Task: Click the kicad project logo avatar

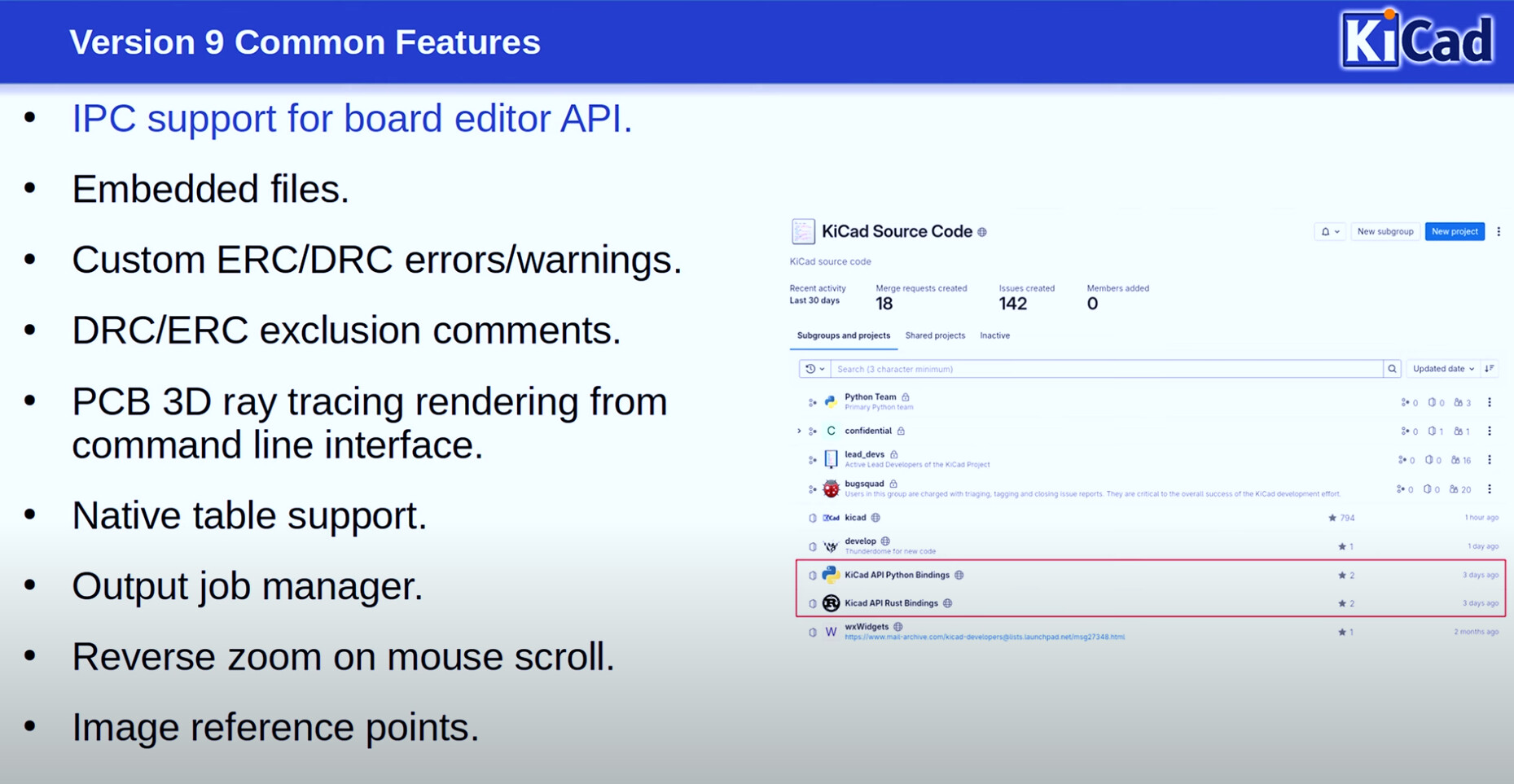Action: coord(831,518)
